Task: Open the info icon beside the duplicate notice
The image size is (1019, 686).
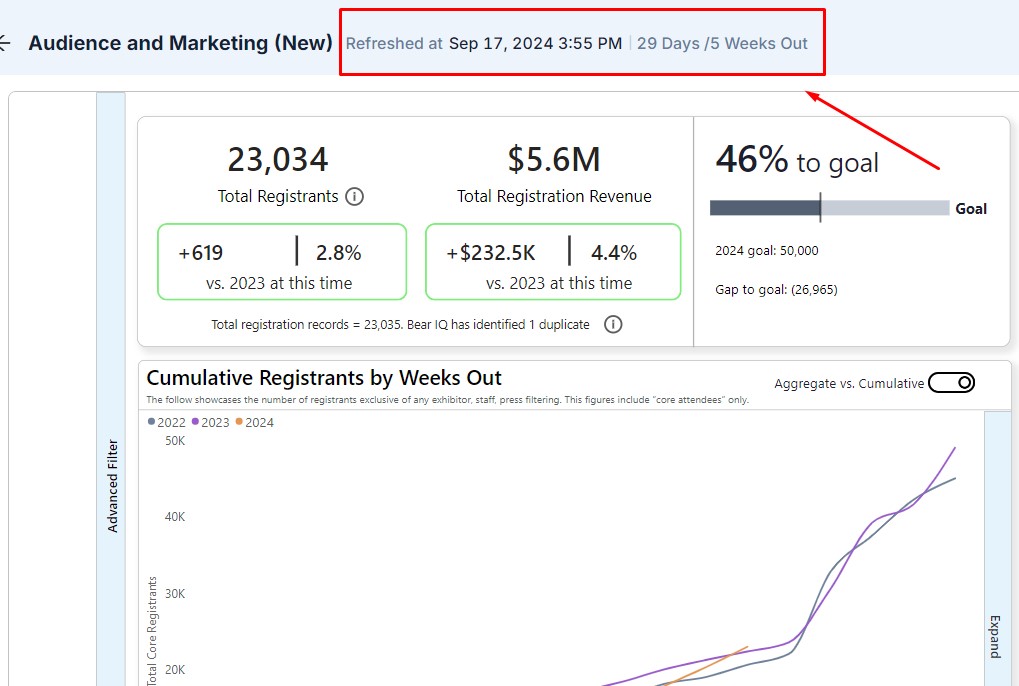Action: [613, 325]
